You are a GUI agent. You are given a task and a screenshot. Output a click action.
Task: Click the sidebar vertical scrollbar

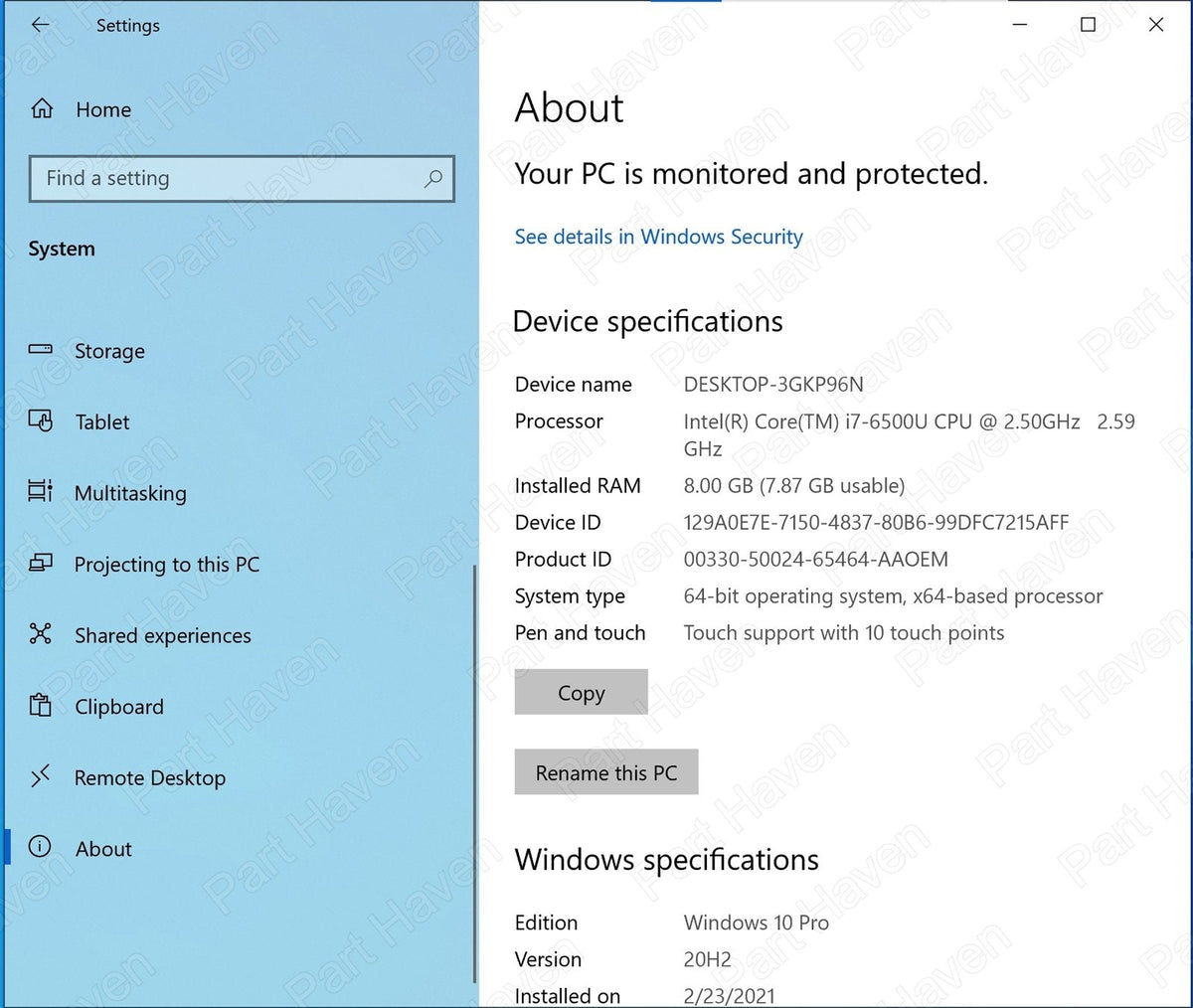474,772
